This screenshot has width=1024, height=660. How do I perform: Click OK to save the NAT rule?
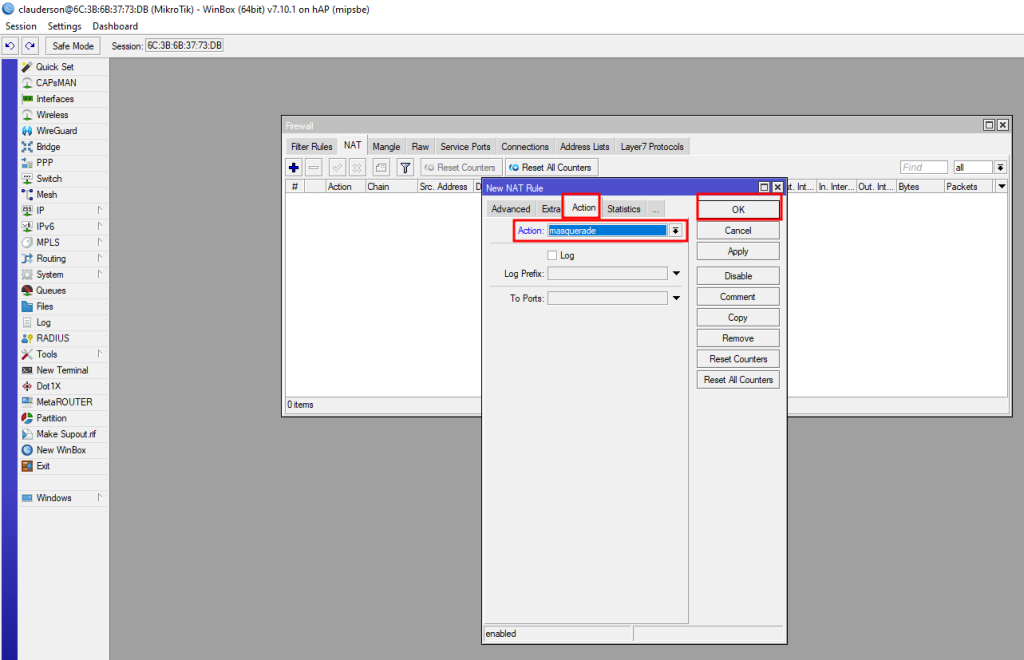pyautogui.click(x=738, y=209)
